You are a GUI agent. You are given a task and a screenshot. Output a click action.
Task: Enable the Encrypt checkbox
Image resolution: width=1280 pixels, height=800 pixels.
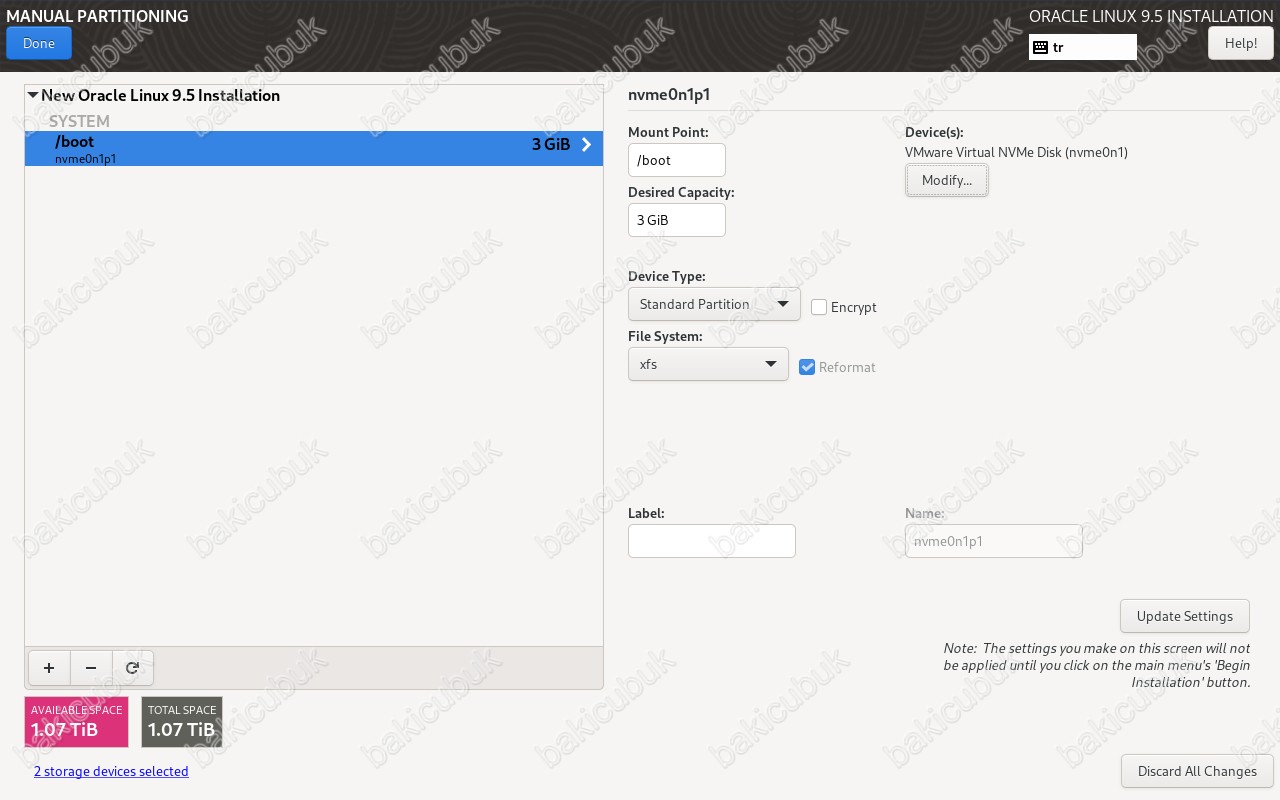(x=819, y=307)
